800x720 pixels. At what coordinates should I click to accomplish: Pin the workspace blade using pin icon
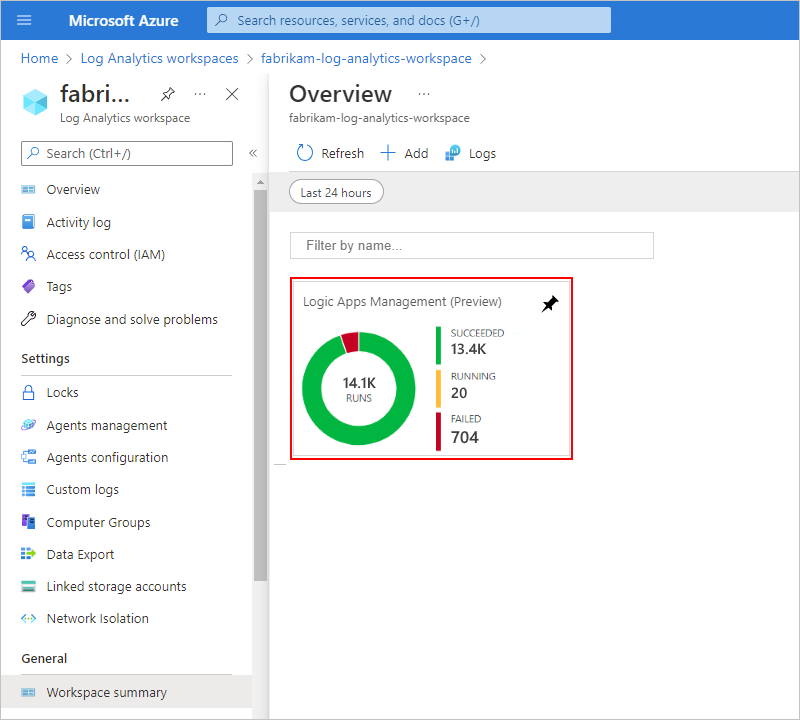(x=167, y=94)
